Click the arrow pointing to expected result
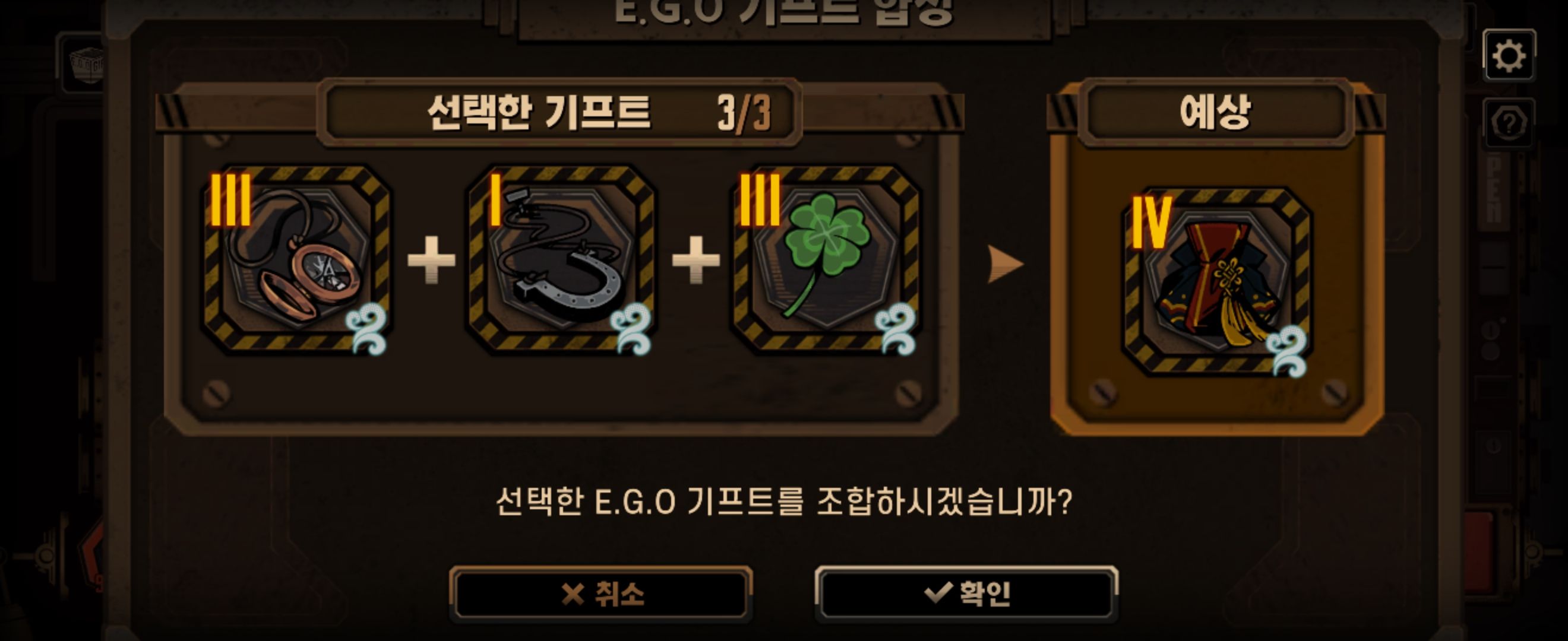The height and width of the screenshot is (641, 1568). point(1004,264)
